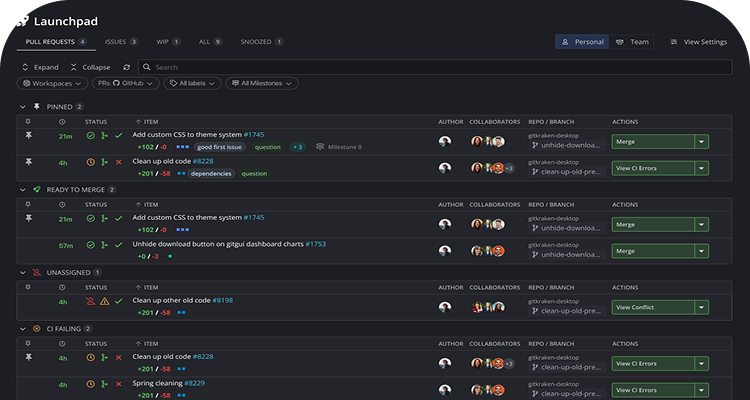Unpin the first pinned PR #1745

[28, 136]
